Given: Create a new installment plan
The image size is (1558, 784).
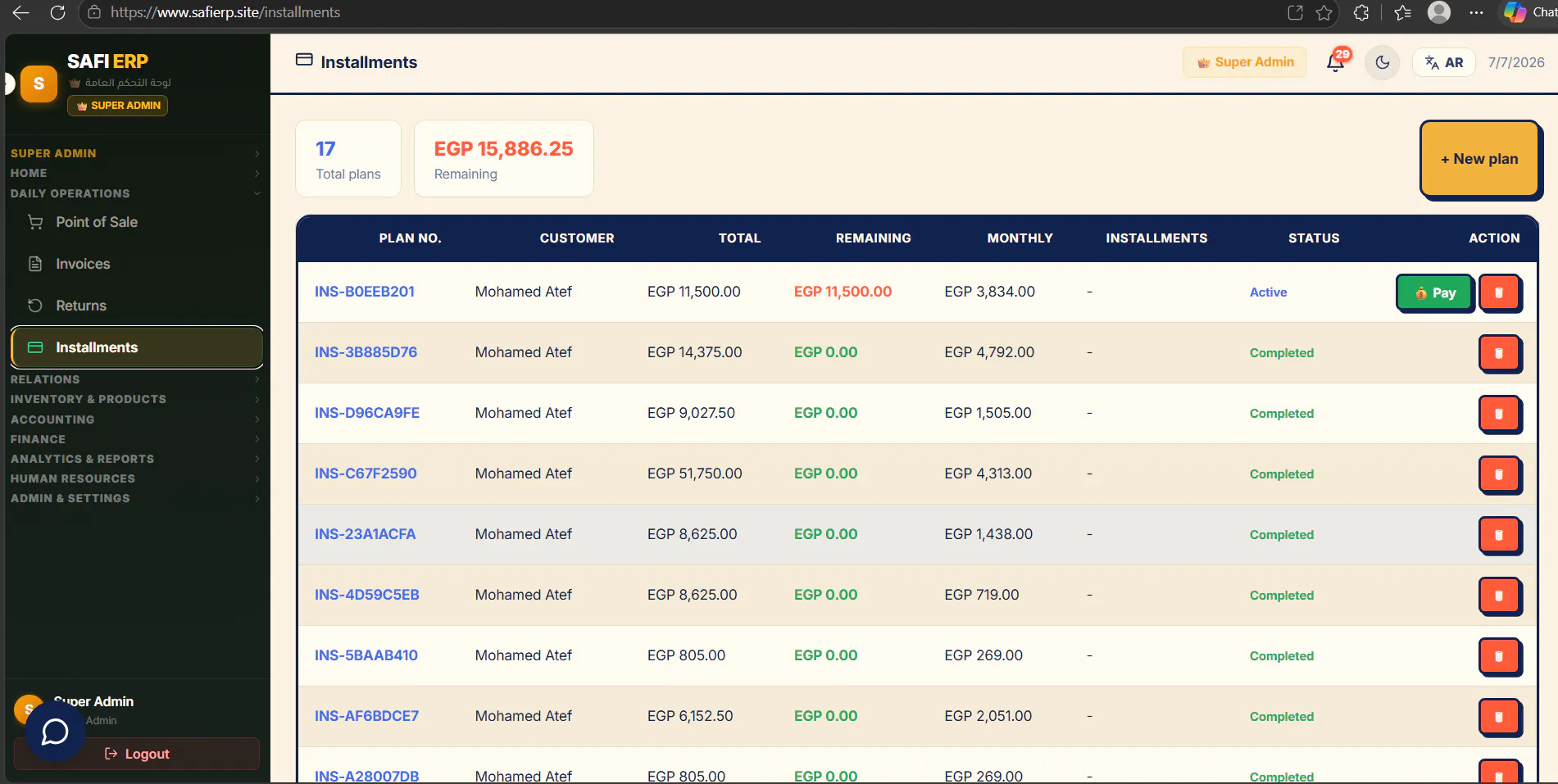Looking at the screenshot, I should coord(1479,159).
